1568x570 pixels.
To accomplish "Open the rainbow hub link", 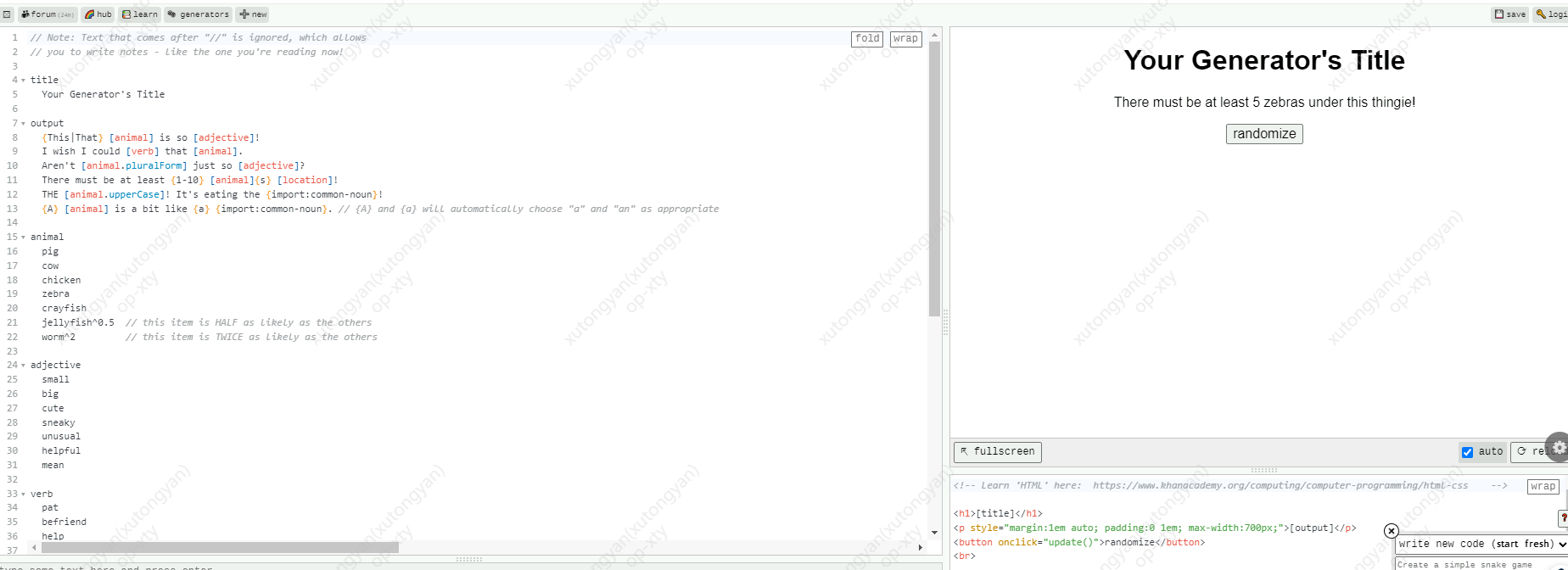I will coord(98,14).
